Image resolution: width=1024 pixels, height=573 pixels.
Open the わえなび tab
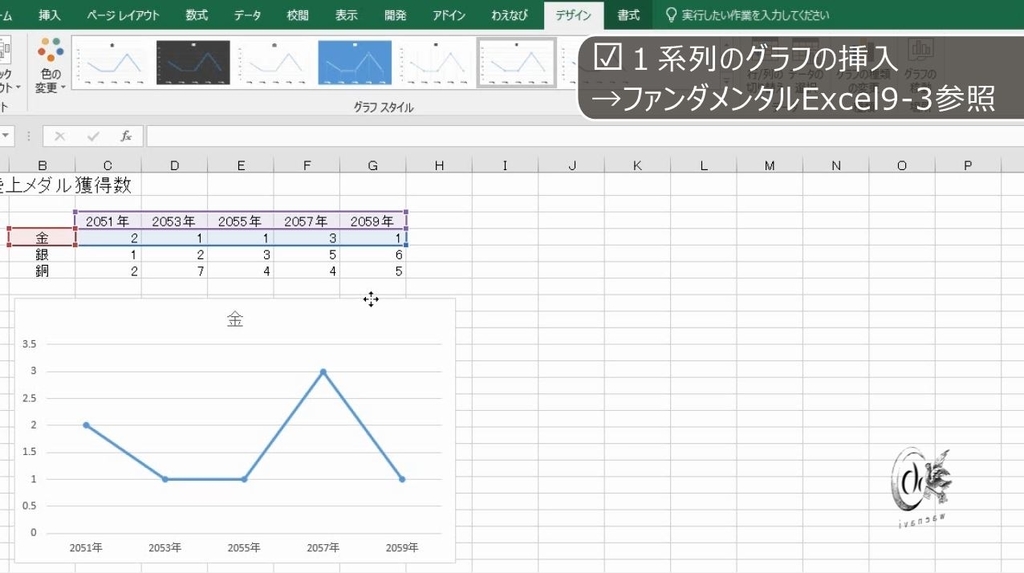[x=509, y=15]
